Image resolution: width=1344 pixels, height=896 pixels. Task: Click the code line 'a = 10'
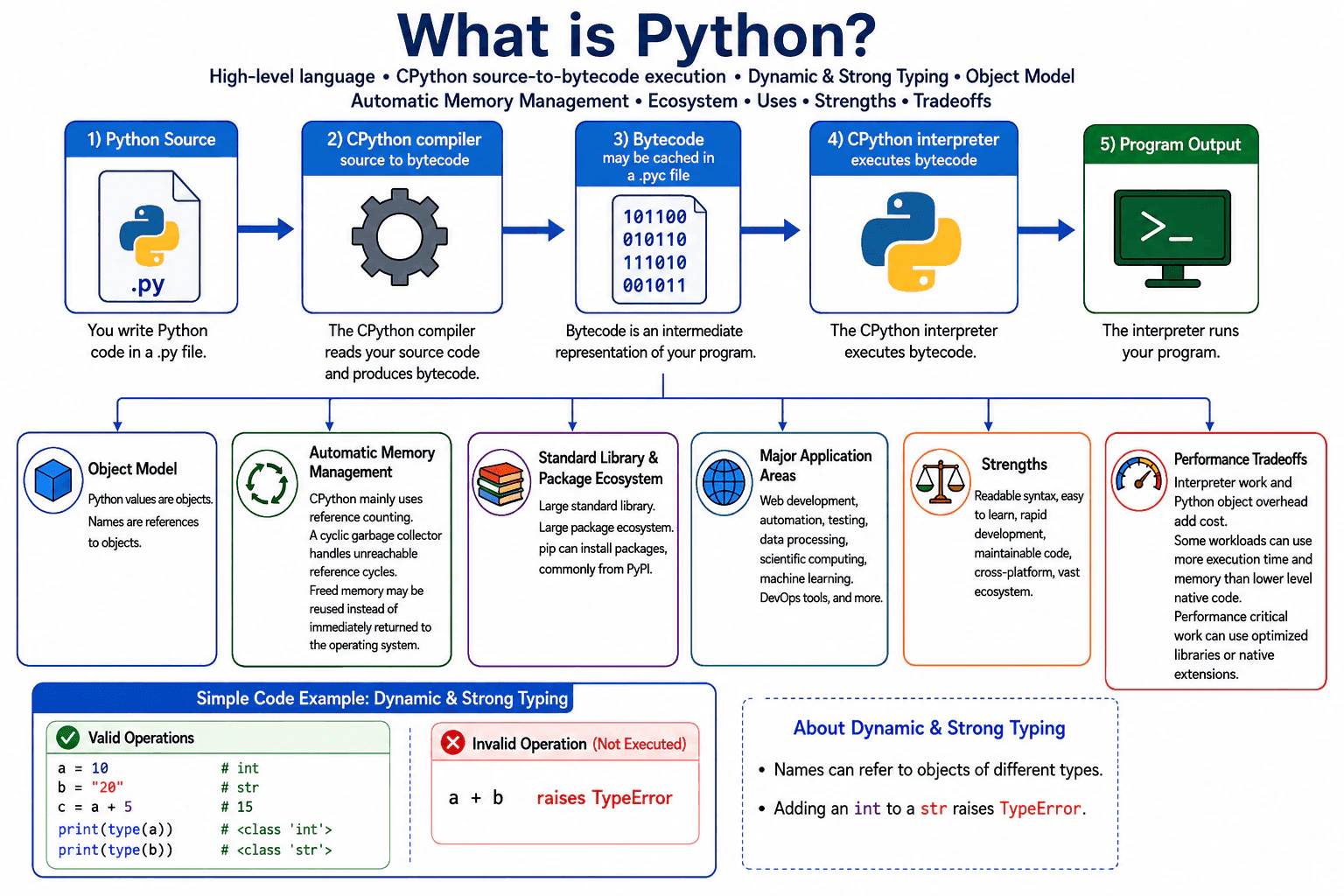coord(83,768)
